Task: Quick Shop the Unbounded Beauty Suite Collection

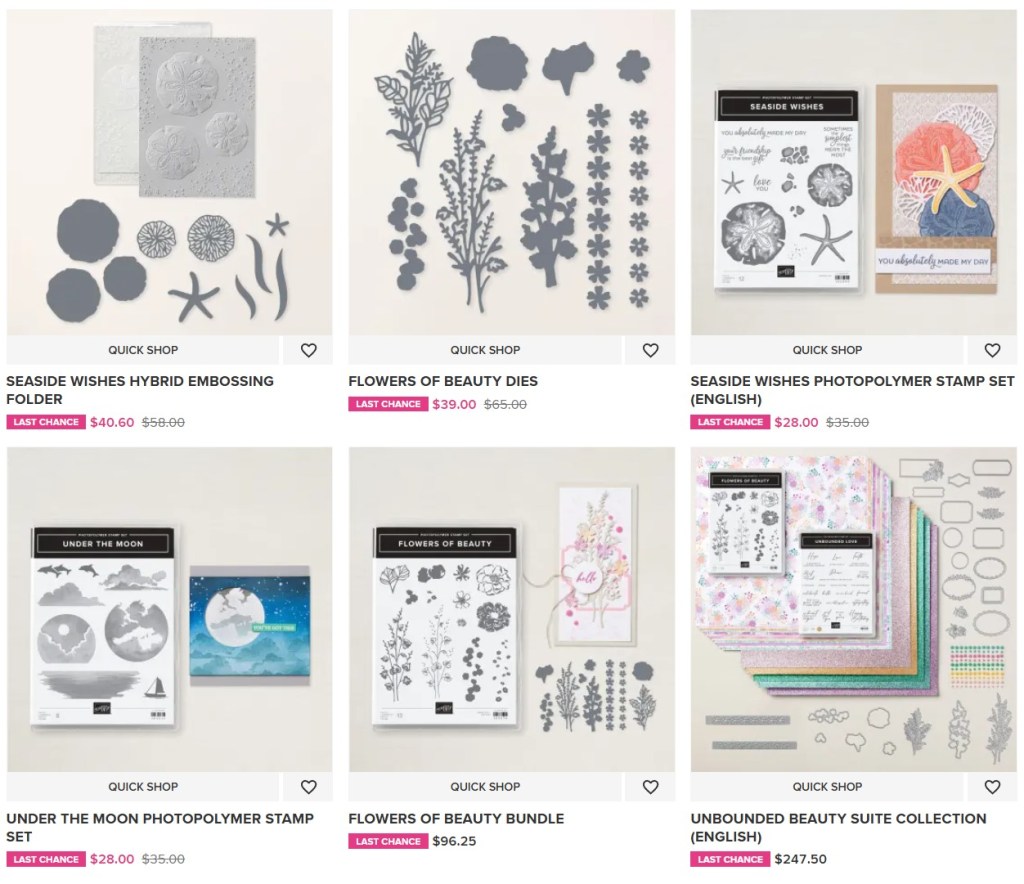Action: [x=827, y=787]
